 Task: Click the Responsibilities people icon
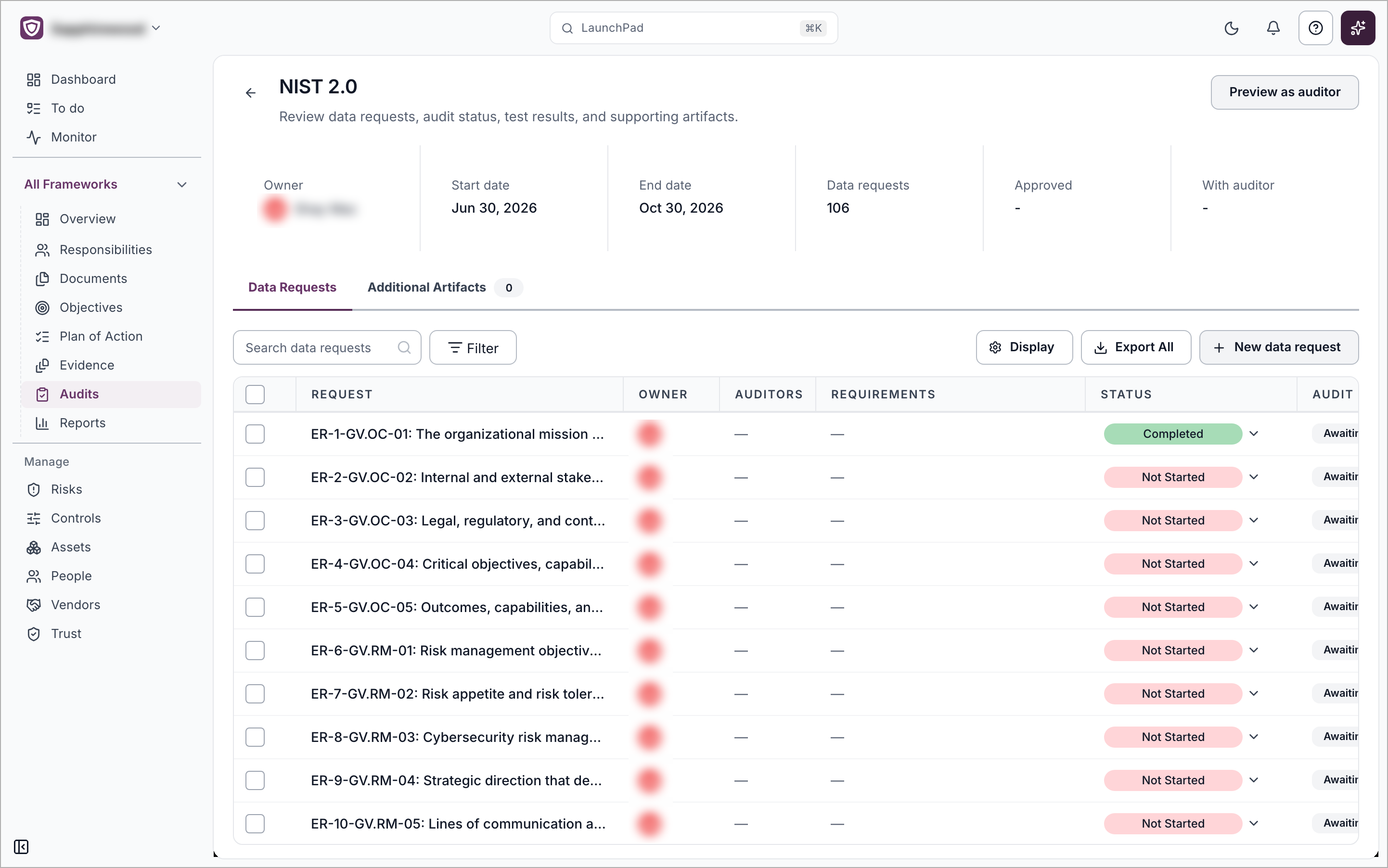click(x=42, y=250)
